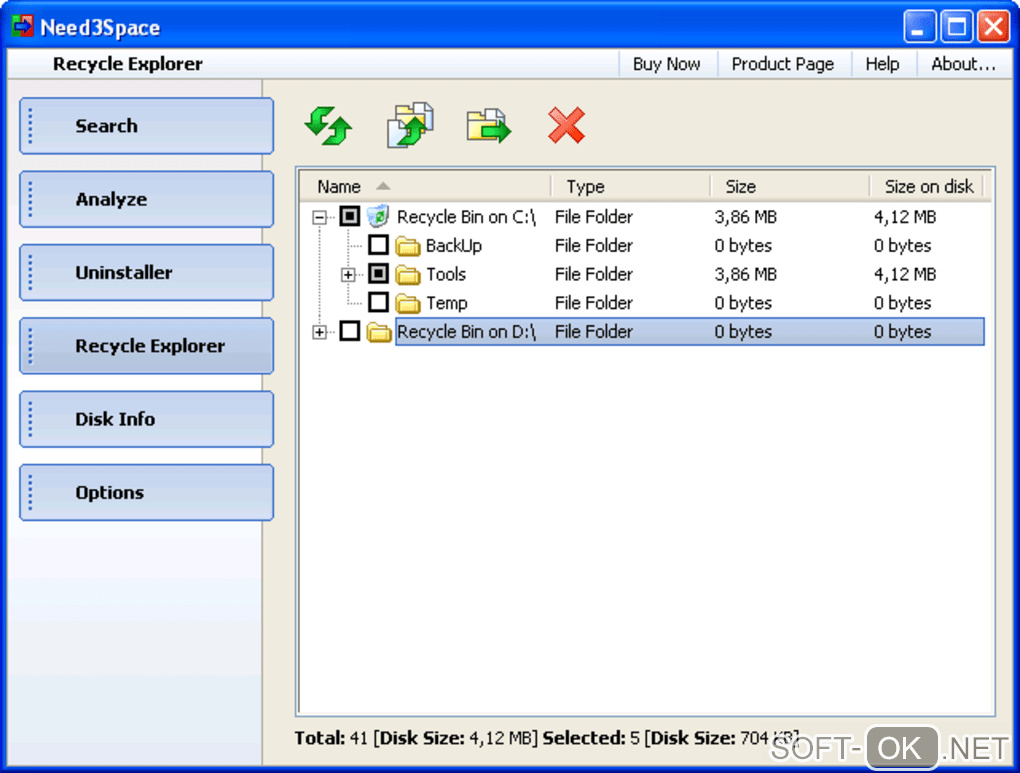The width and height of the screenshot is (1020, 773).
Task: Click the Total: 41 status bar text
Action: pyautogui.click(x=331, y=738)
